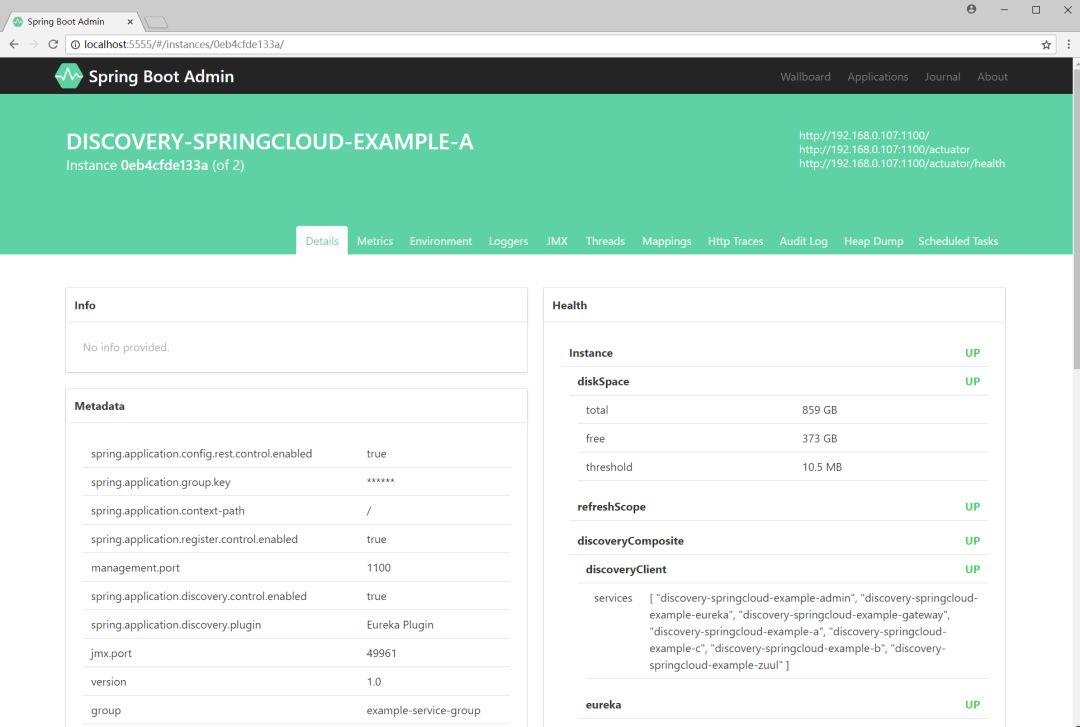Go back with the browser back arrow
Viewport: 1080px width, 727px height.
tap(14, 44)
